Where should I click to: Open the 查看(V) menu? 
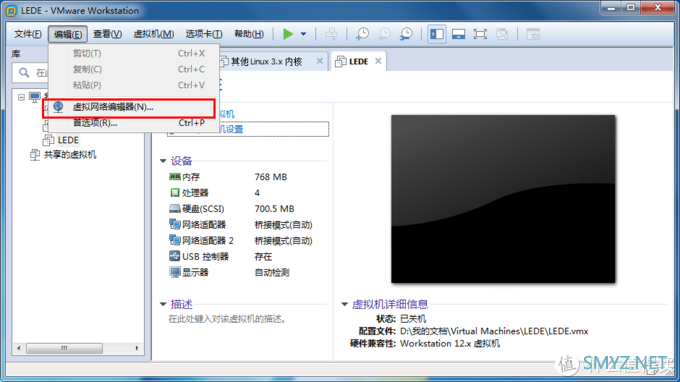pos(107,34)
